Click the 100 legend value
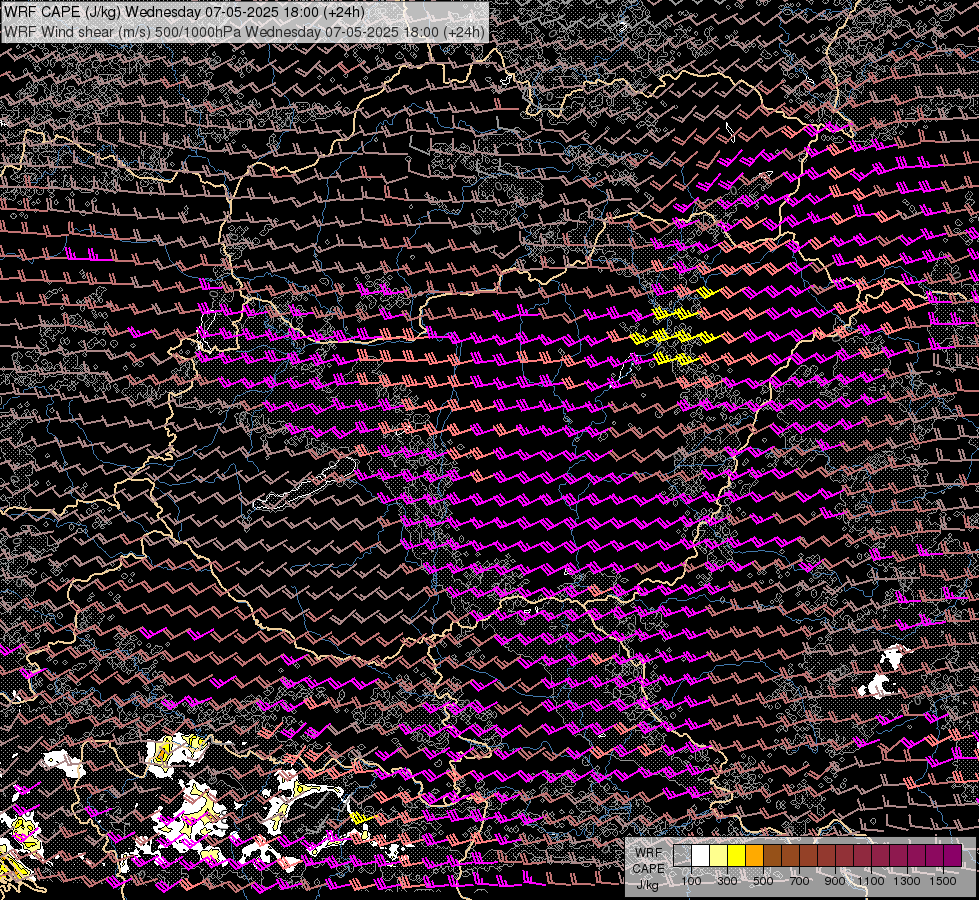Viewport: 979px width, 900px height. click(691, 881)
